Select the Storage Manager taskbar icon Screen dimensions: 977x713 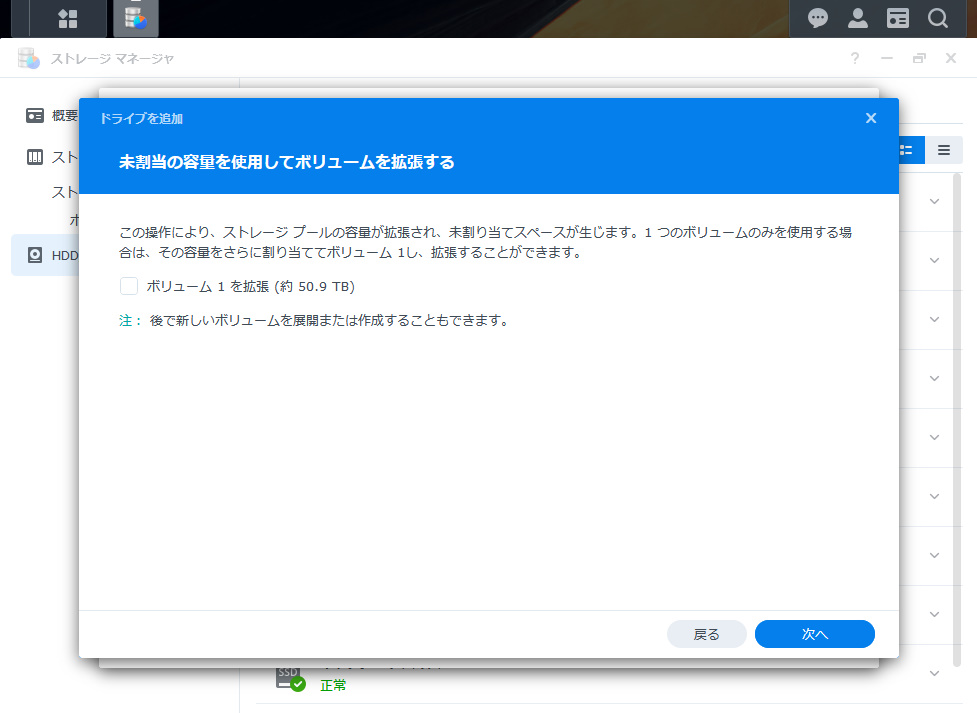(x=136, y=19)
